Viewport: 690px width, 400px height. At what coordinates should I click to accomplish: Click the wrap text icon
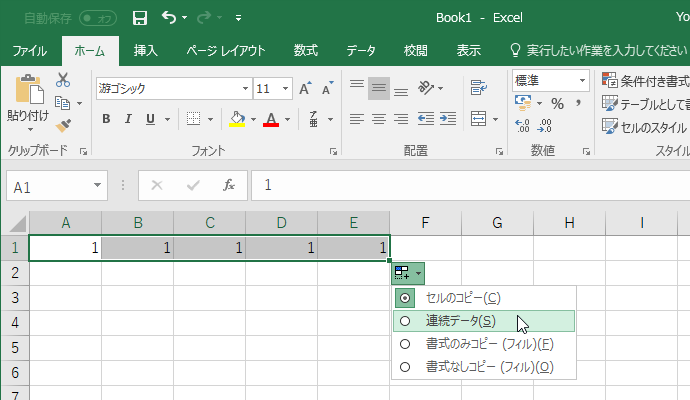pos(478,88)
